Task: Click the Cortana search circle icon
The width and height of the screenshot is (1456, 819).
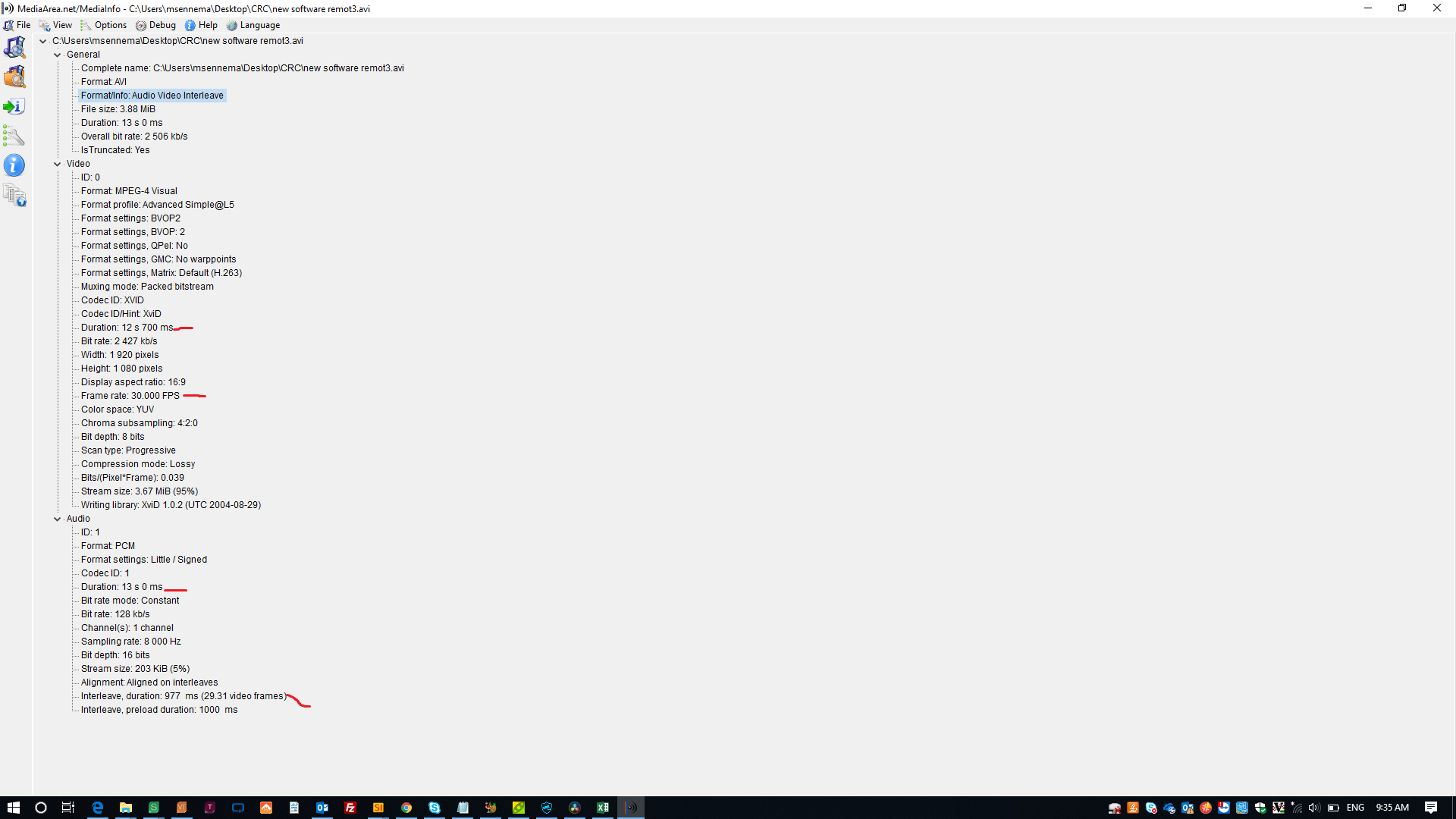Action: (x=41, y=808)
